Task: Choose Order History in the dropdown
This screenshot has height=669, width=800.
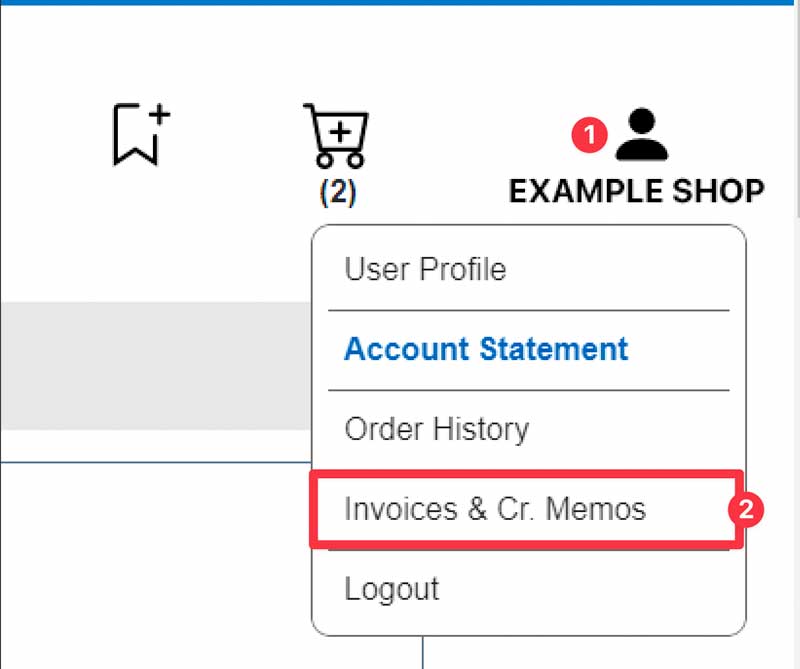Action: [x=436, y=429]
